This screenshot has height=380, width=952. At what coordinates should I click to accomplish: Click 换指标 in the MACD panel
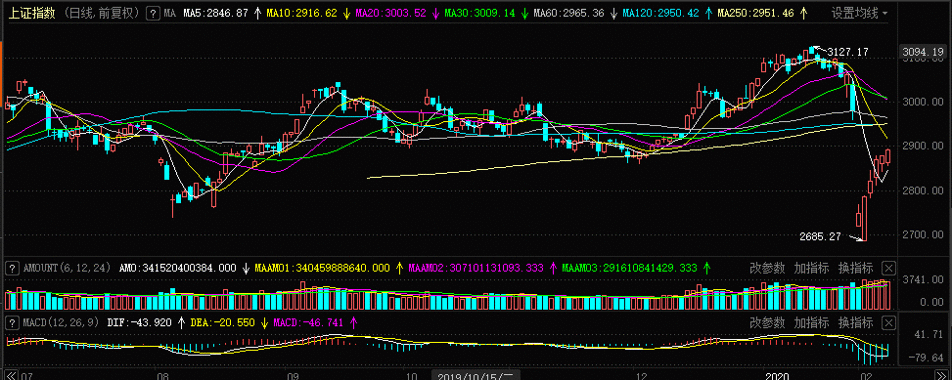(x=856, y=322)
